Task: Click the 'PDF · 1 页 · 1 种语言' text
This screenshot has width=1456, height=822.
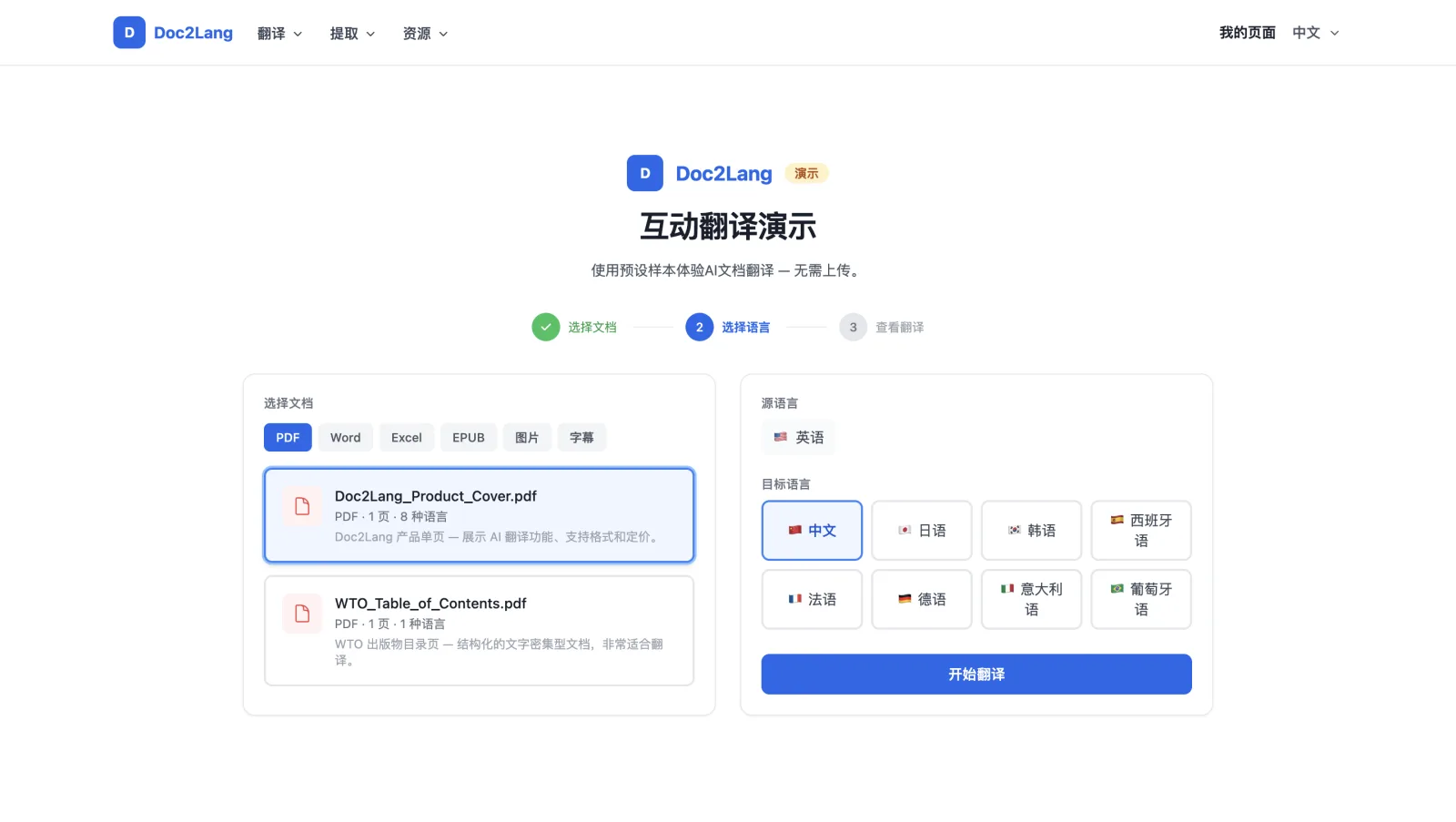Action: coord(390,624)
